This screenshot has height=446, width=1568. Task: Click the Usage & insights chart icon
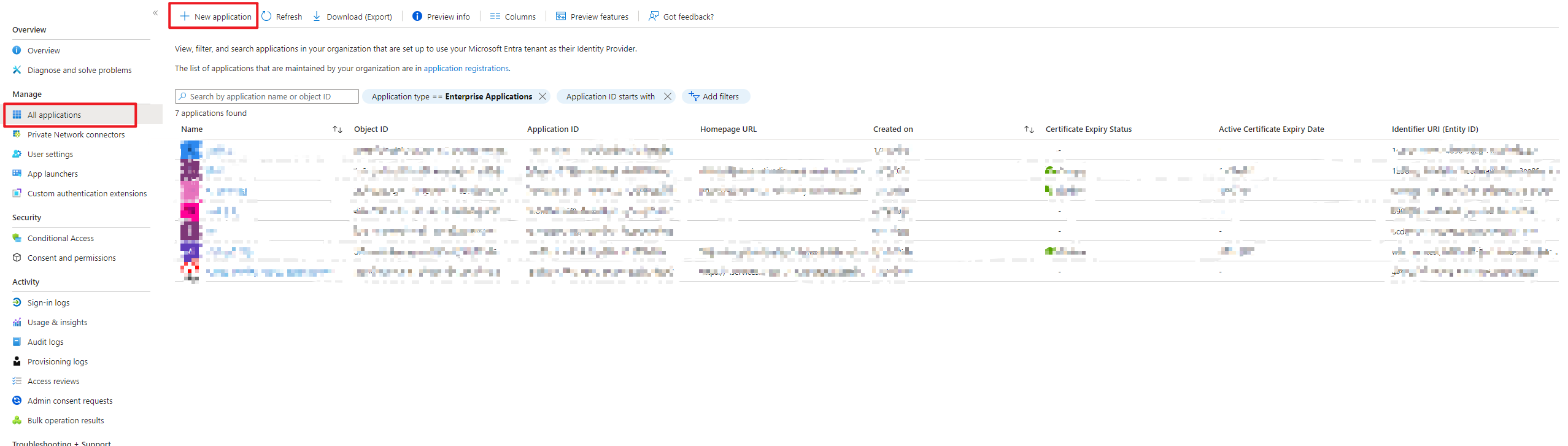[x=17, y=322]
